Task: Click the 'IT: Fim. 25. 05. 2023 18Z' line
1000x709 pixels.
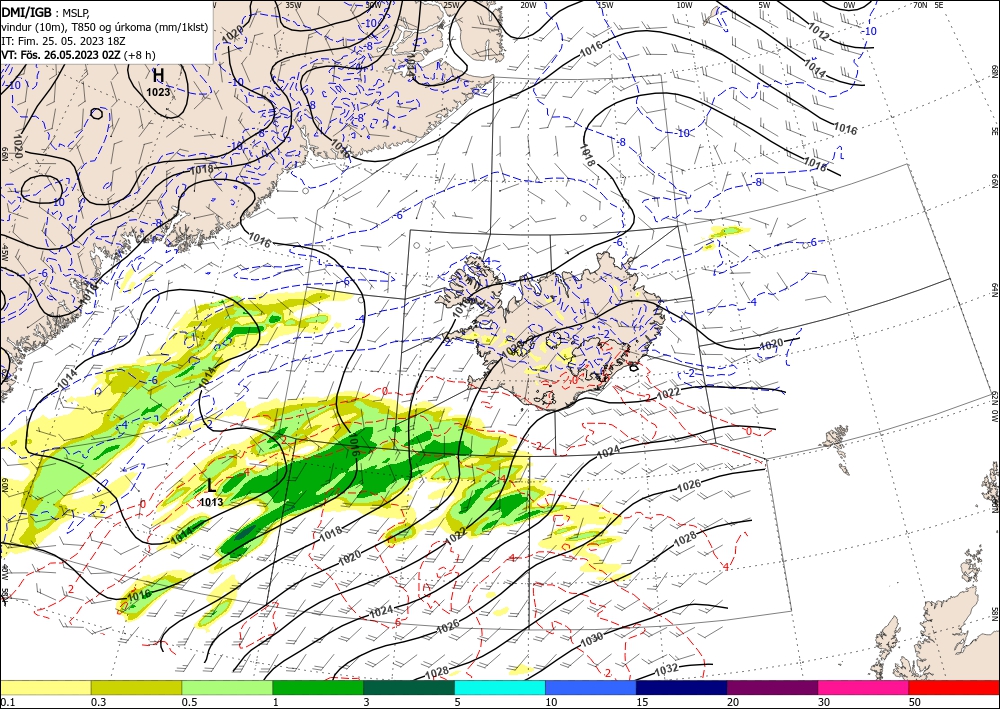Action: point(63,41)
